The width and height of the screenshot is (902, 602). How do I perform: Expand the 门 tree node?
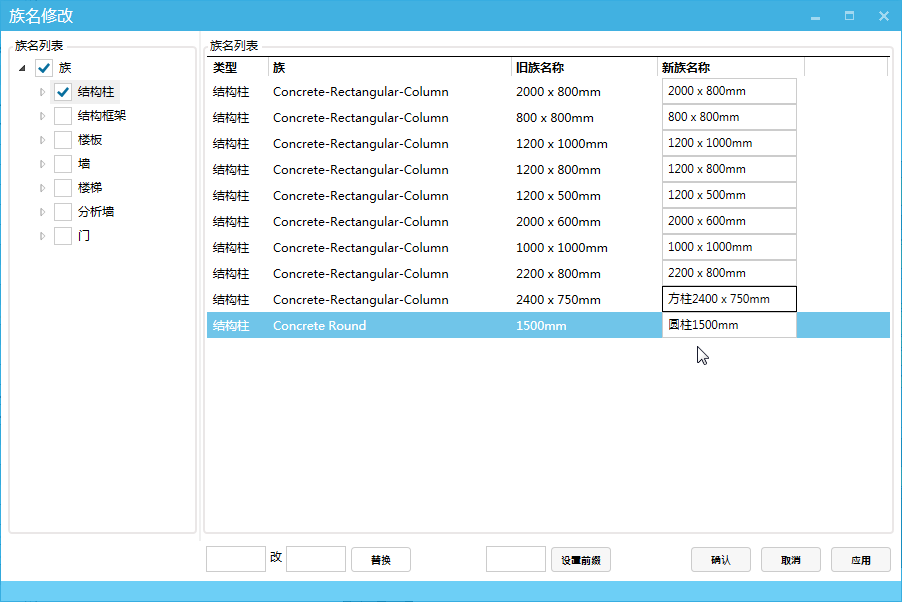pyautogui.click(x=42, y=236)
